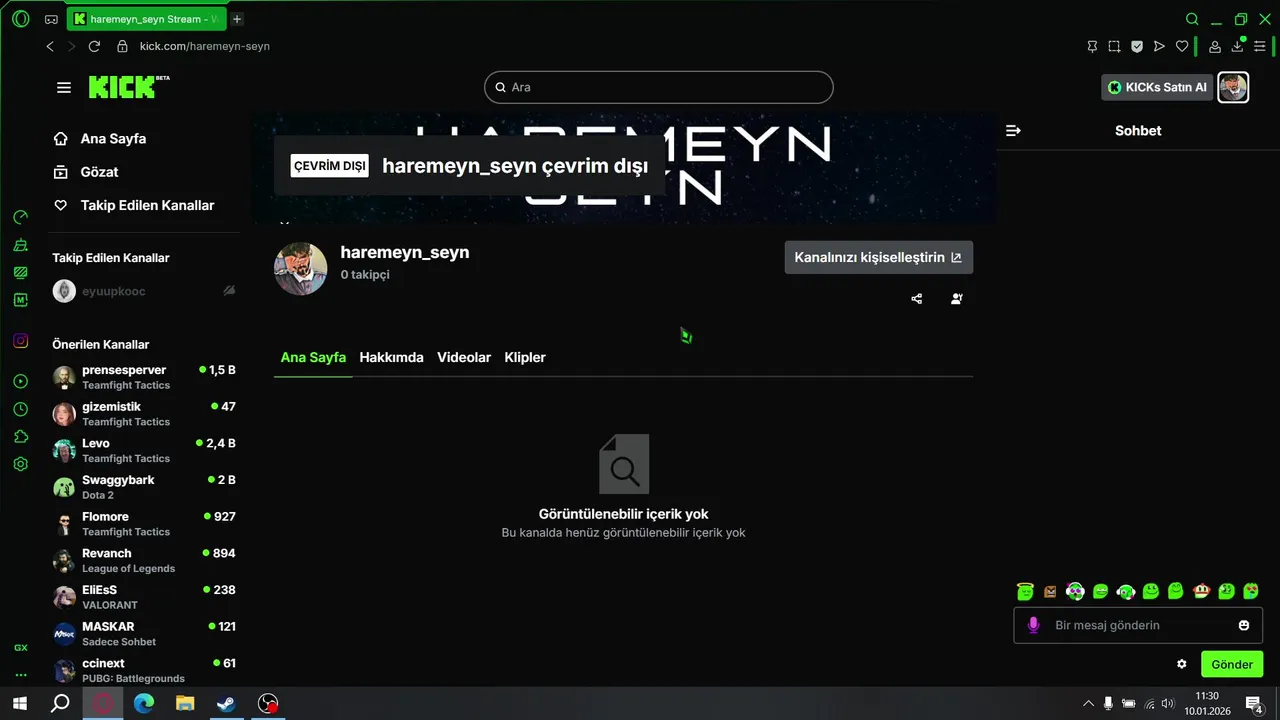This screenshot has width=1280, height=720.
Task: Click the pinboard pin icon
Action: tap(1092, 46)
